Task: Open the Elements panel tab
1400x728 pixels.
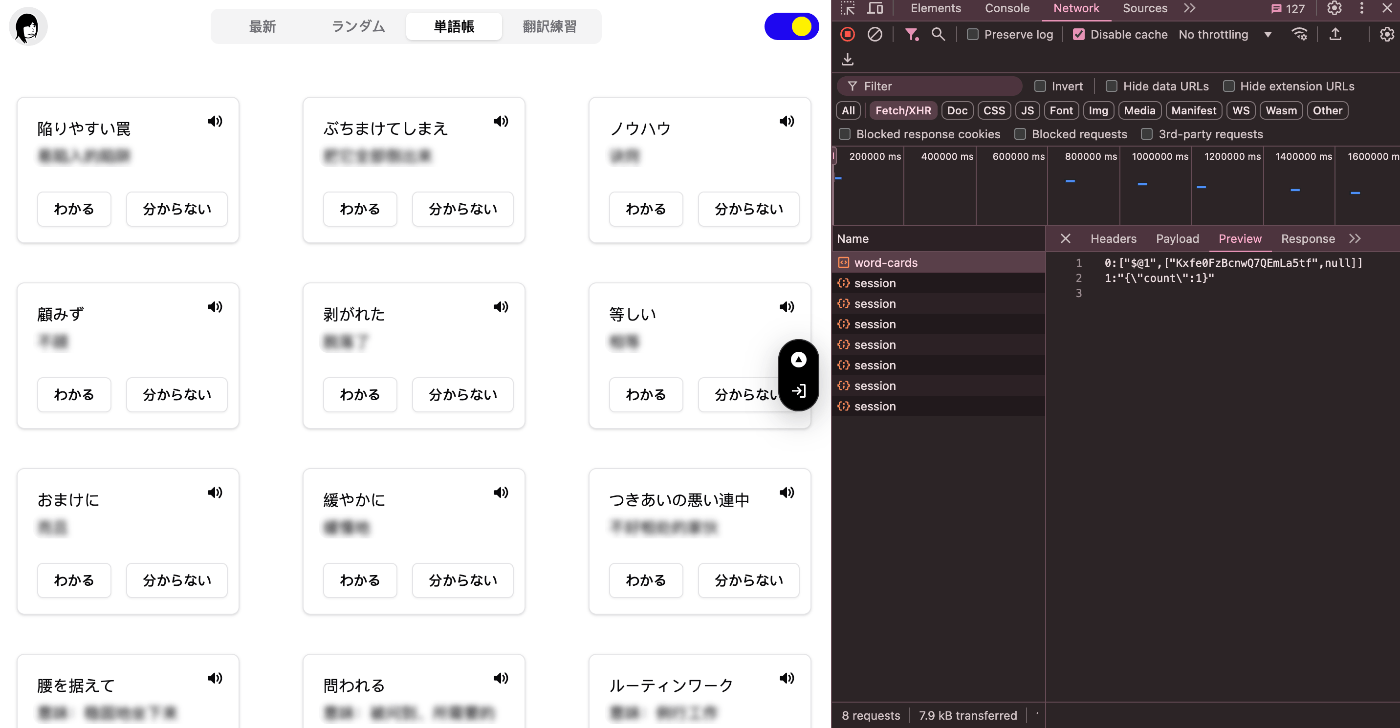Action: tap(936, 8)
